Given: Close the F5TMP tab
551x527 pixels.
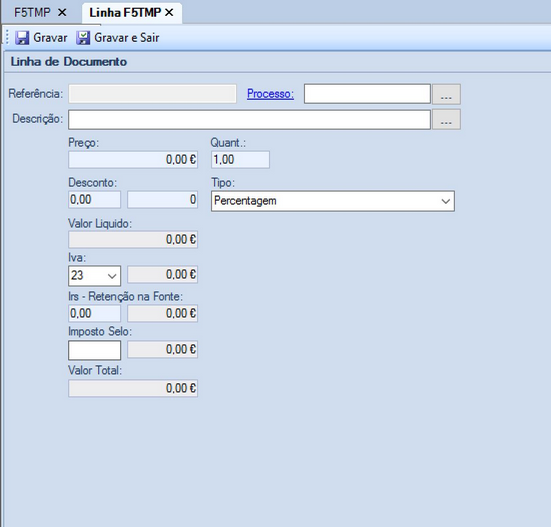Looking at the screenshot, I should pyautogui.click(x=62, y=13).
